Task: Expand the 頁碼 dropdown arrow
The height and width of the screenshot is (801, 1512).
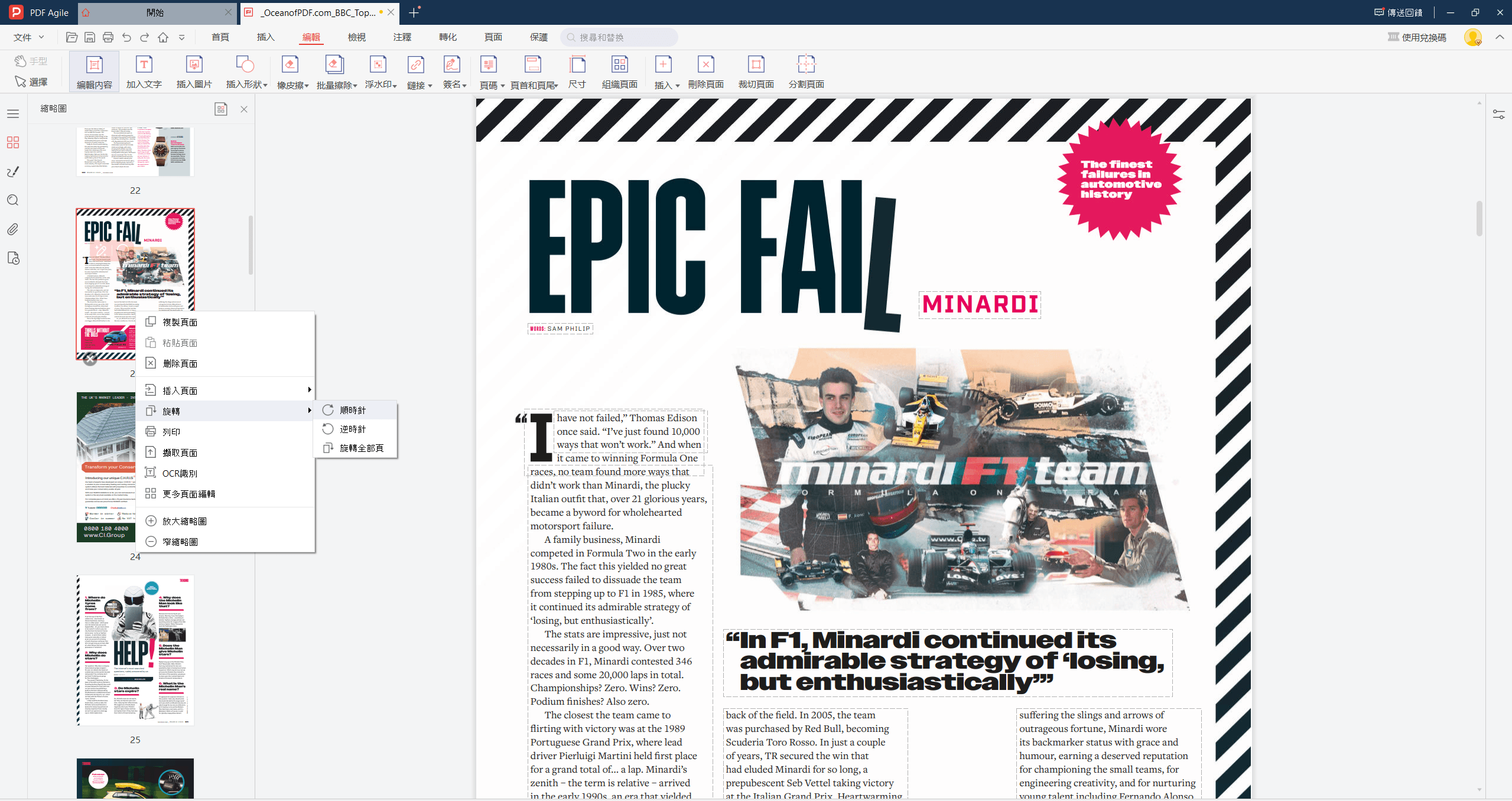Action: [502, 86]
